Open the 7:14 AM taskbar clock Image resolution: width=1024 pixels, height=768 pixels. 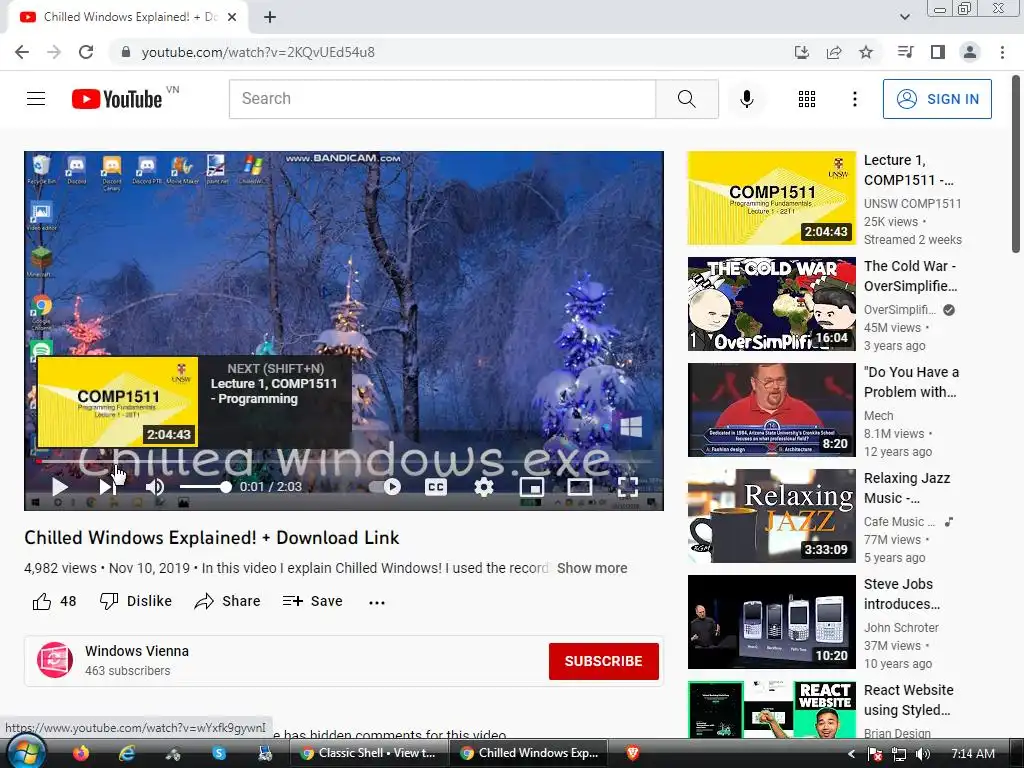click(x=972, y=754)
